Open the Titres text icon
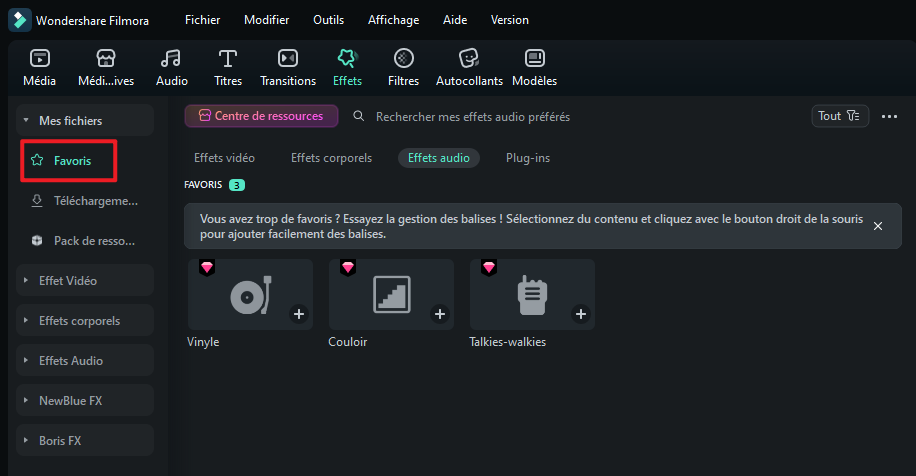The image size is (916, 476). point(228,58)
